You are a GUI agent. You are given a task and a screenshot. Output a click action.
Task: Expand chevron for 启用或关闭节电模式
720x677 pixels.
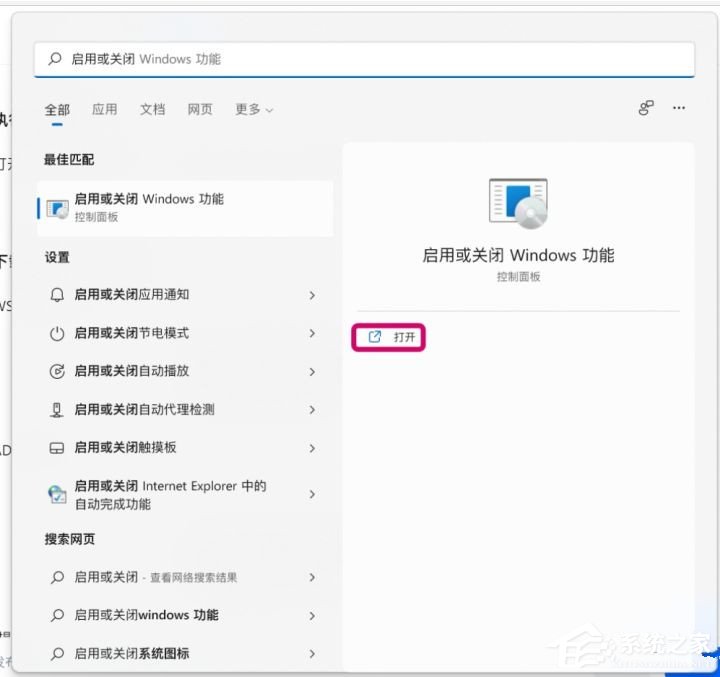[312, 333]
